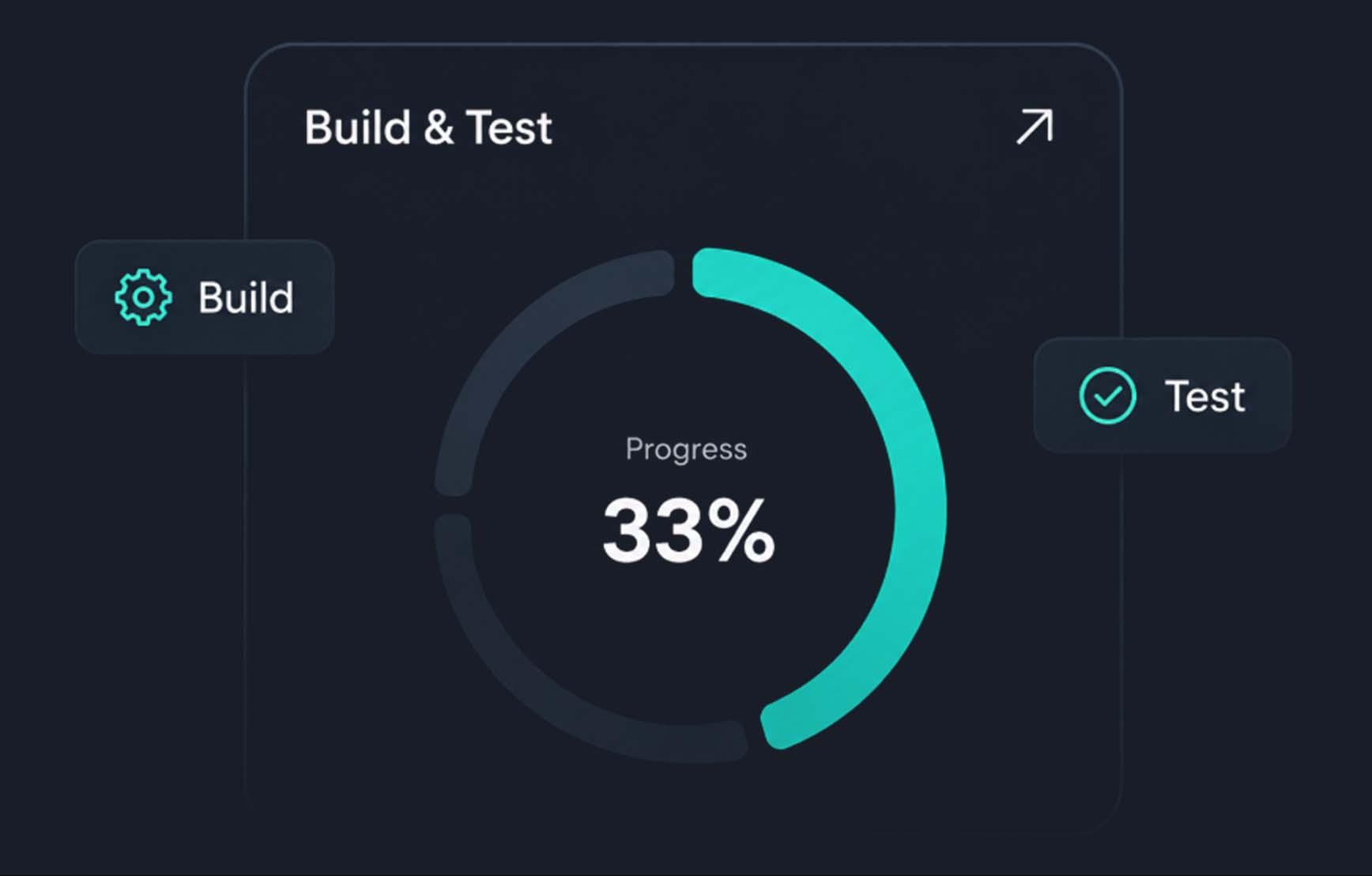The width and height of the screenshot is (1372, 876).
Task: Click the Progress label inside the ring
Action: pos(686,449)
